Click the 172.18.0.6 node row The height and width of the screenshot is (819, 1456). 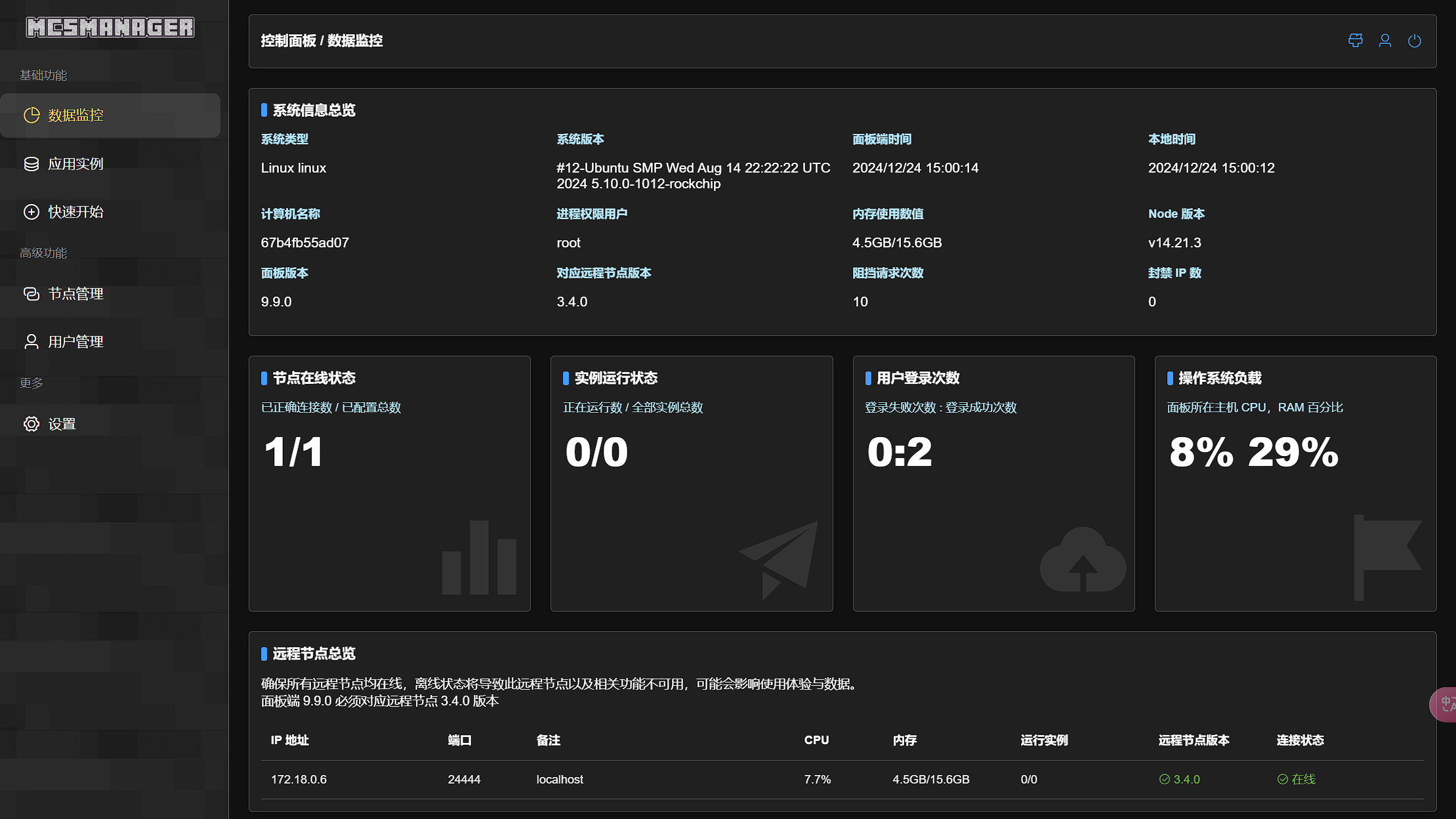click(x=299, y=780)
